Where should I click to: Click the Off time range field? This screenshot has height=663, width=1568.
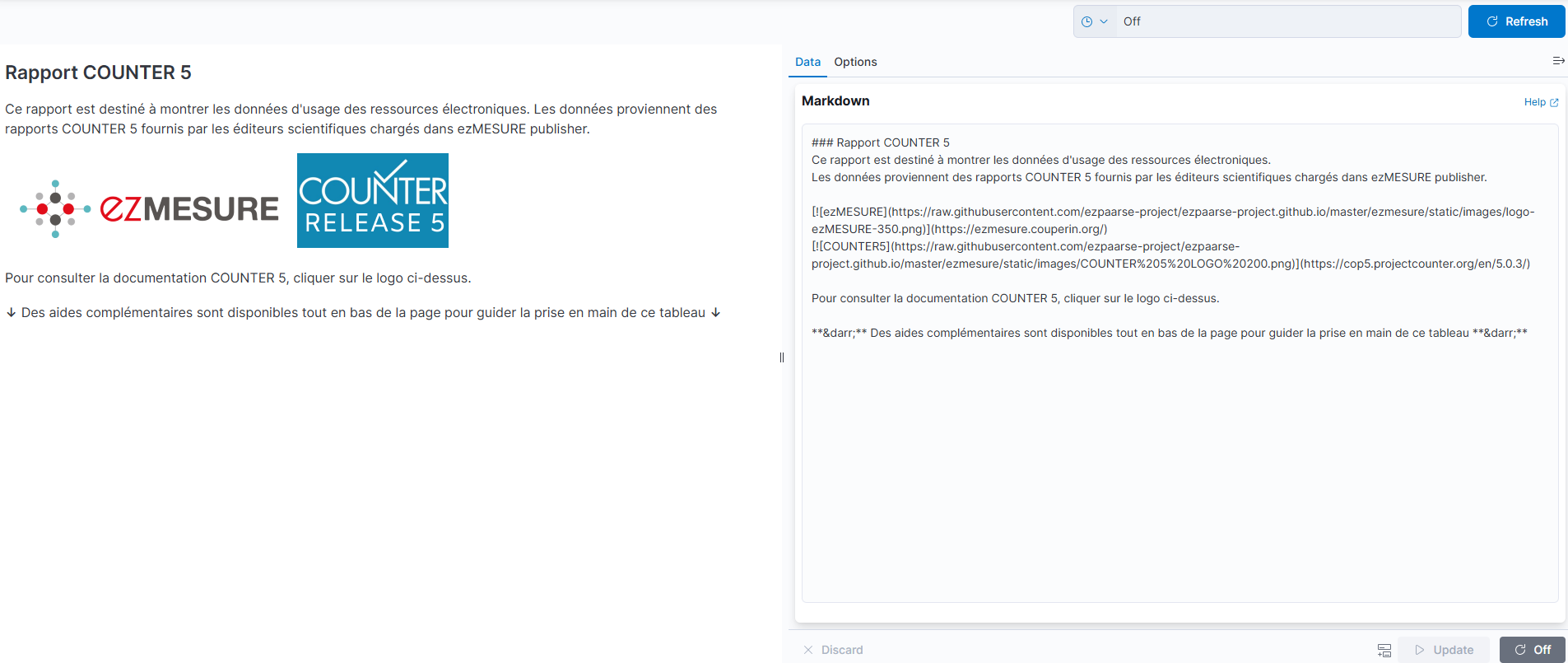1288,21
